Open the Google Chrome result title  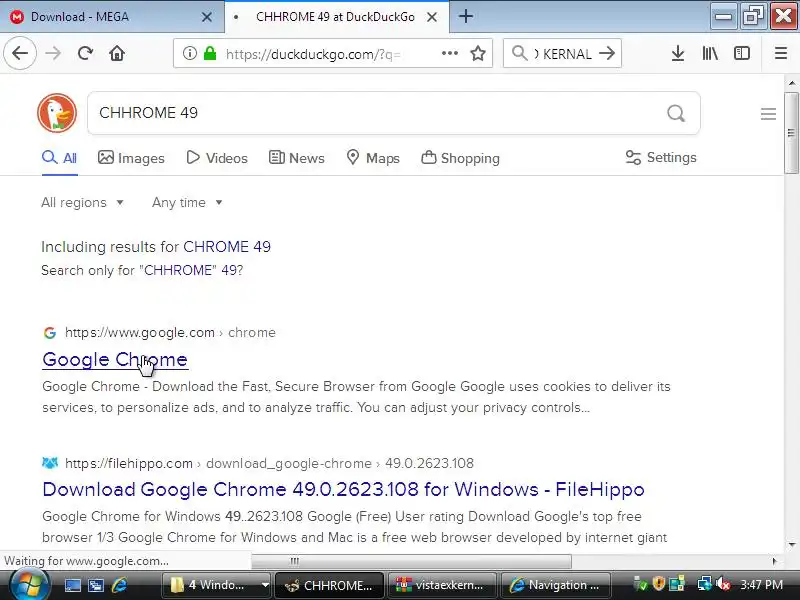[115, 360]
